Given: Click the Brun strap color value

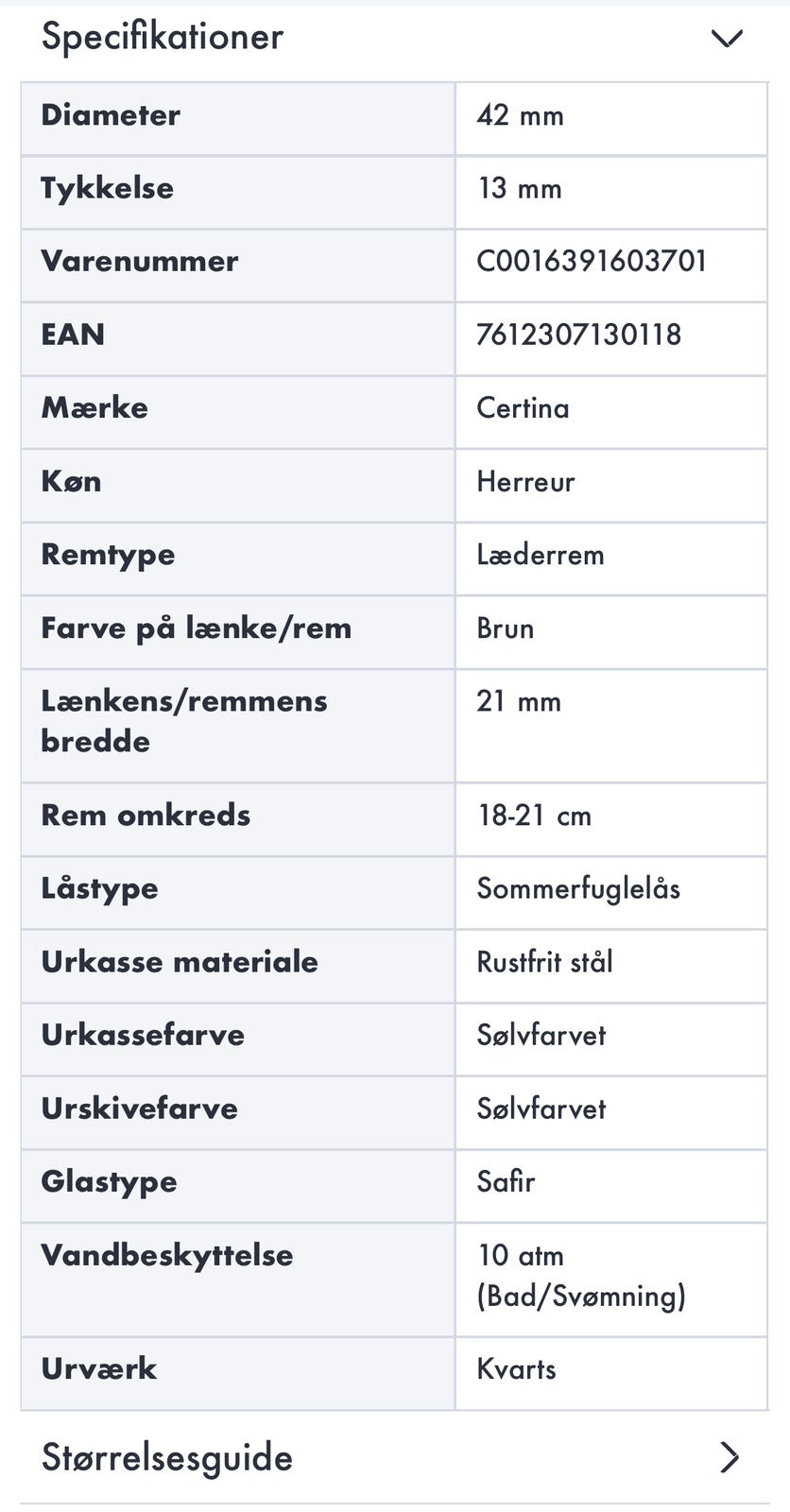Looking at the screenshot, I should [505, 628].
